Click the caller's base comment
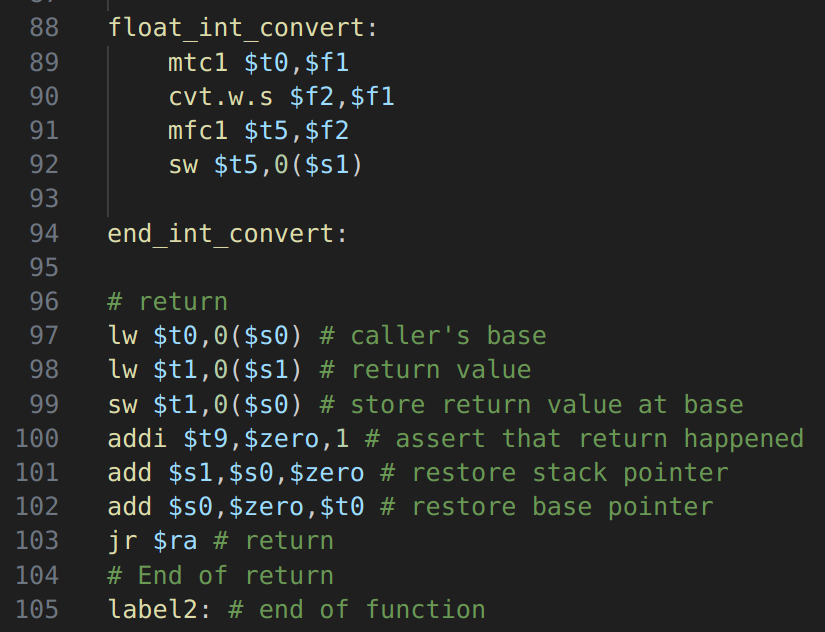The height and width of the screenshot is (632, 825). 434,336
